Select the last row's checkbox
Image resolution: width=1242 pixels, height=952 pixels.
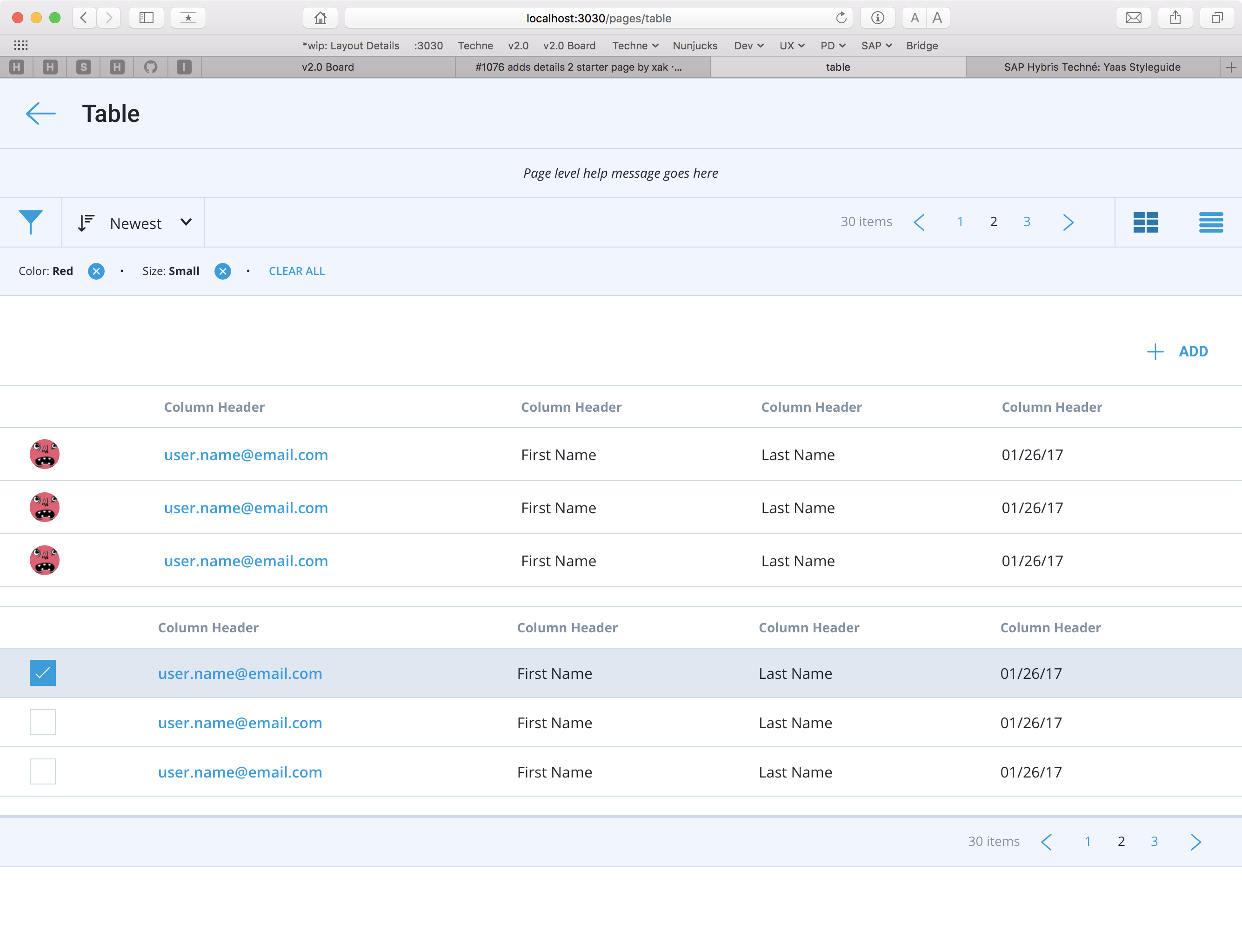(x=42, y=771)
